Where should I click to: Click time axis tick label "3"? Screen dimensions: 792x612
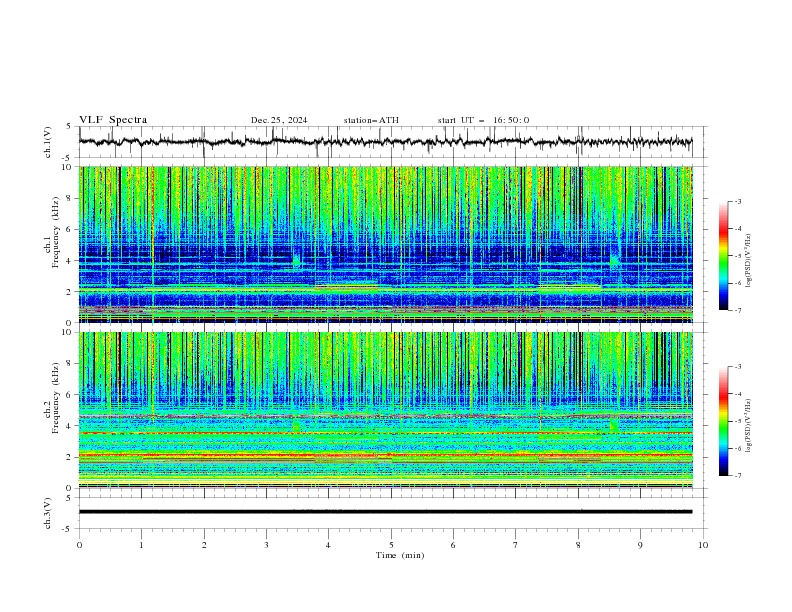click(266, 545)
